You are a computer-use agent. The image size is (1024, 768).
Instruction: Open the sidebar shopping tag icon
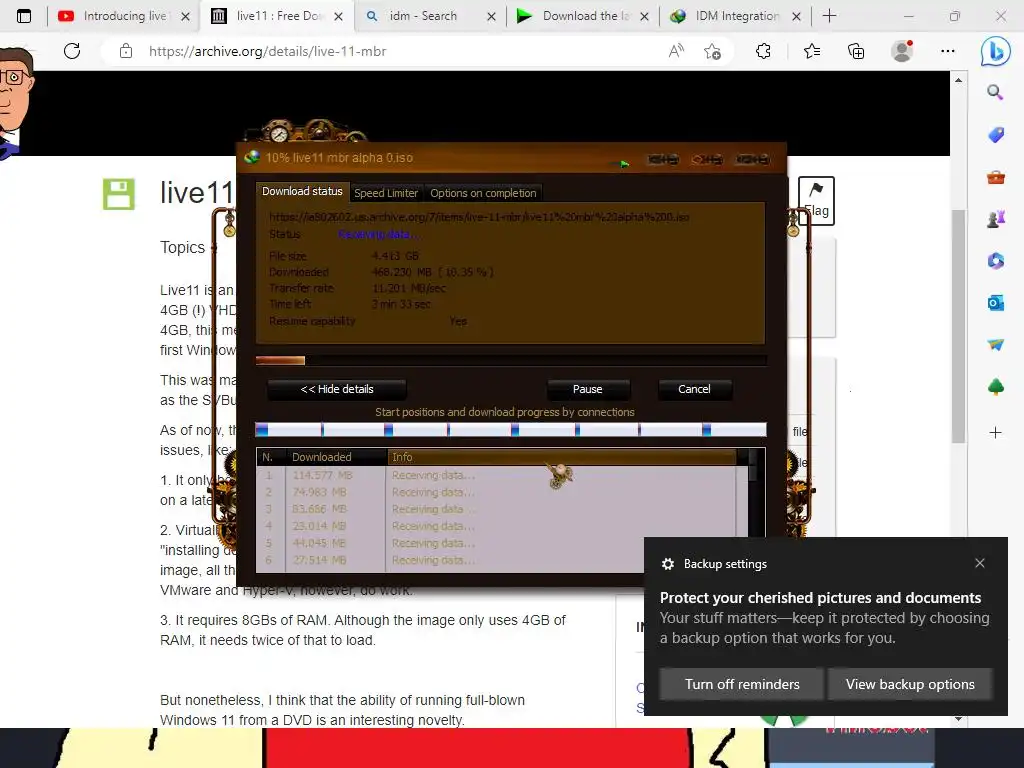[x=995, y=135]
